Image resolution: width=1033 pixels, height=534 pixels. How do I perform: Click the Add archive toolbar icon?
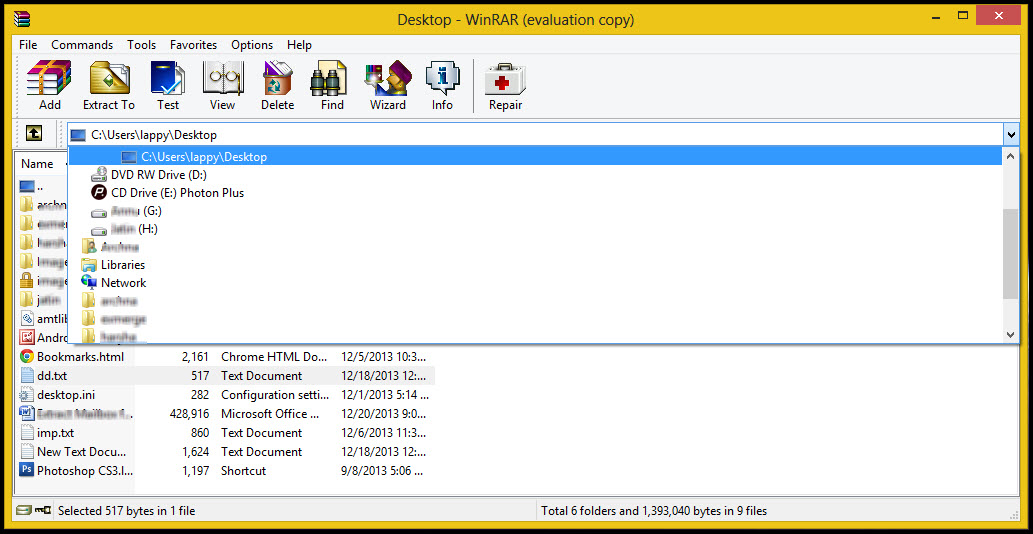pyautogui.click(x=49, y=78)
